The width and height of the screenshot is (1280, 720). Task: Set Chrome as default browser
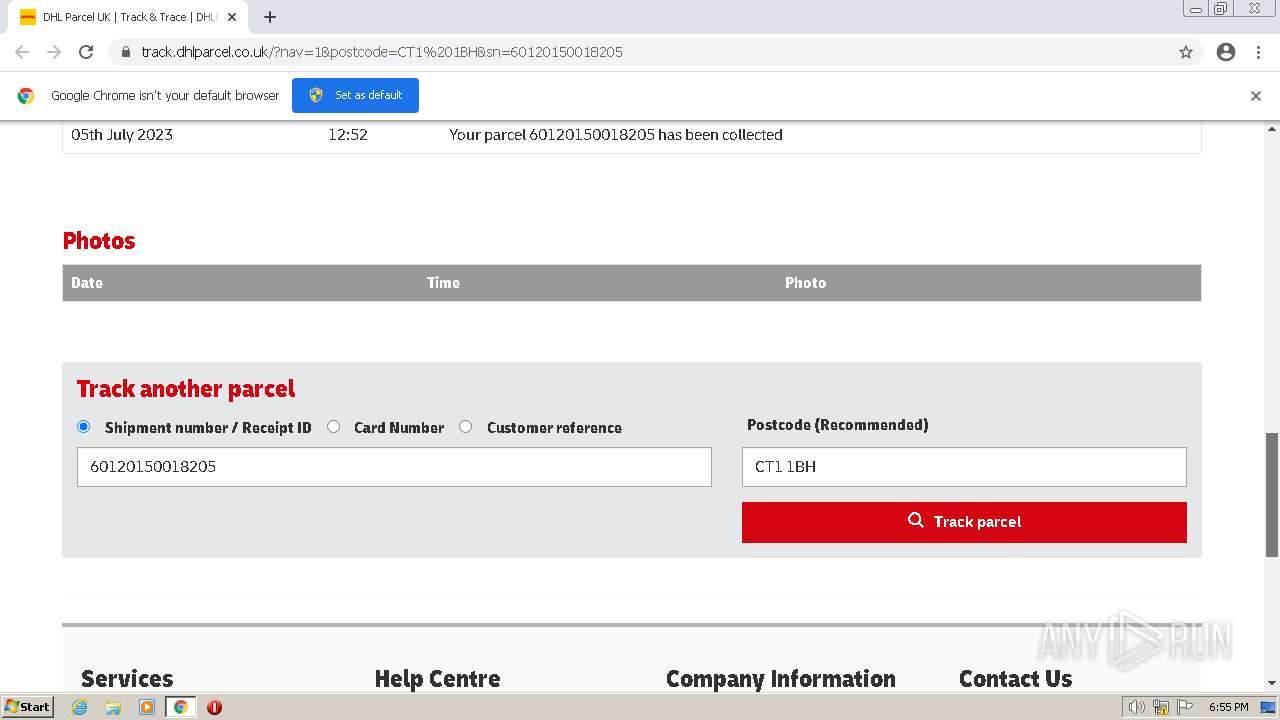coord(355,95)
